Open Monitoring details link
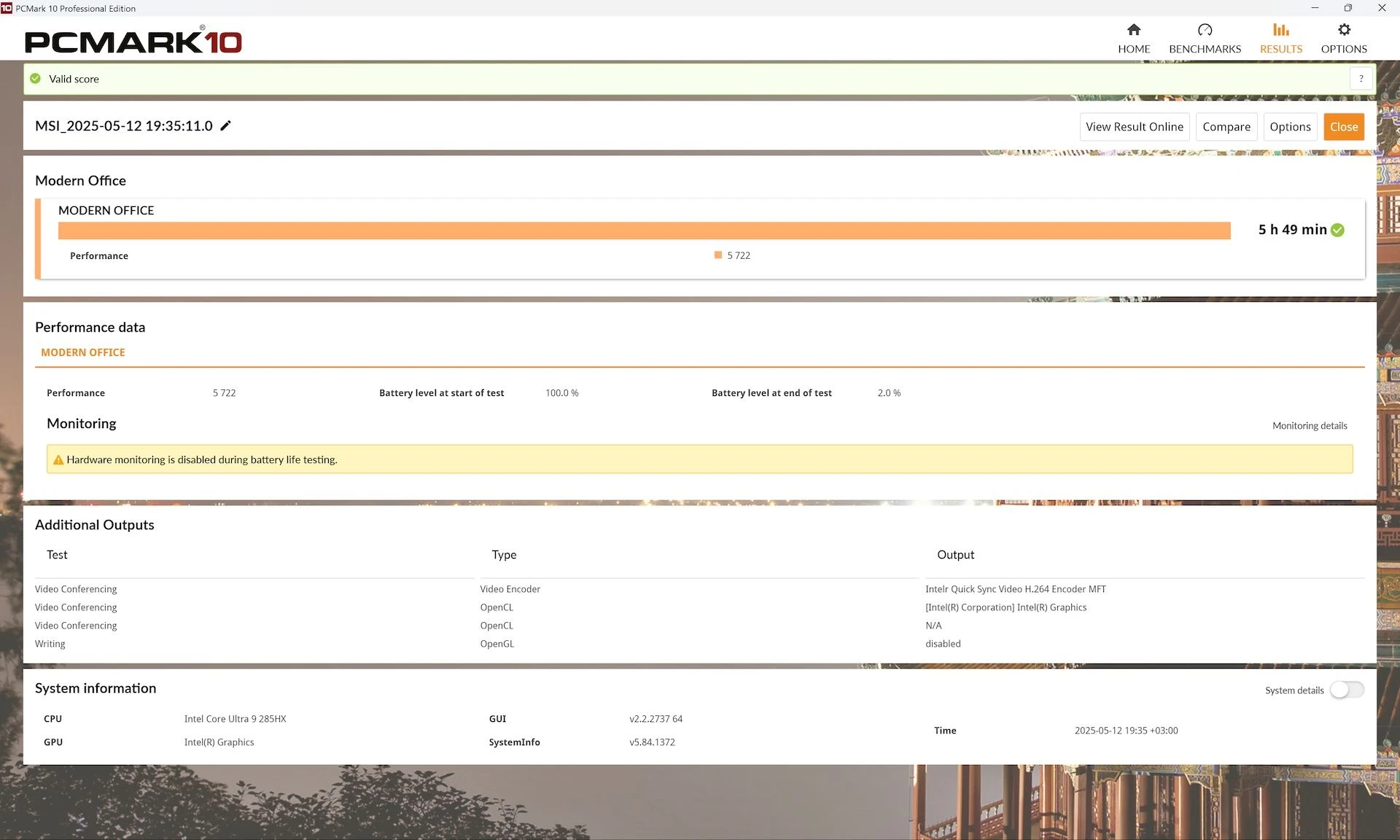 pyautogui.click(x=1310, y=426)
